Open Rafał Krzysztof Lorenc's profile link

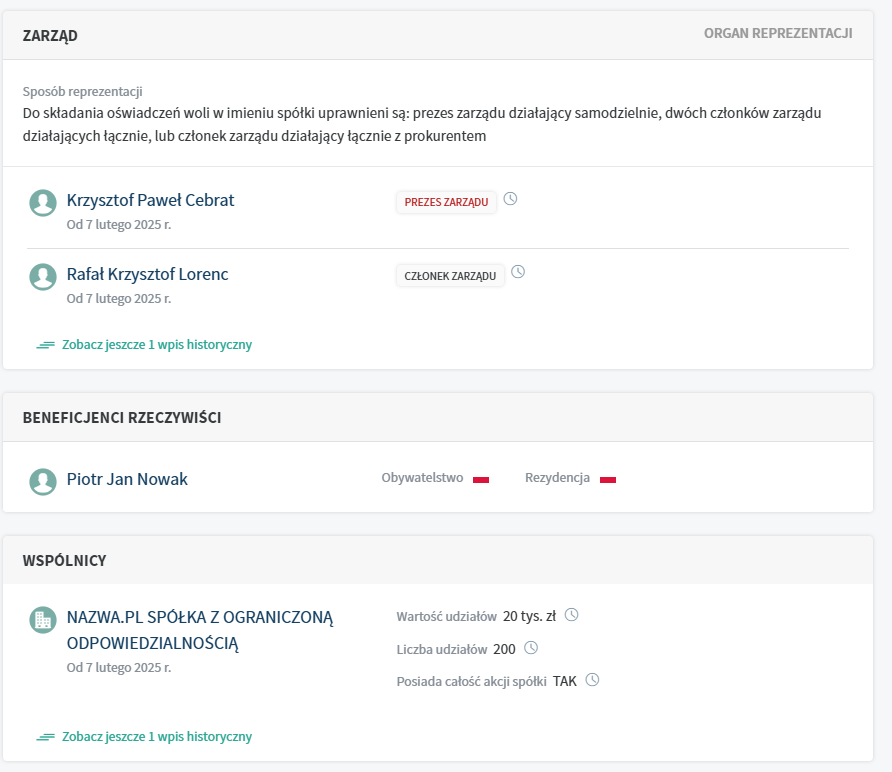[147, 274]
